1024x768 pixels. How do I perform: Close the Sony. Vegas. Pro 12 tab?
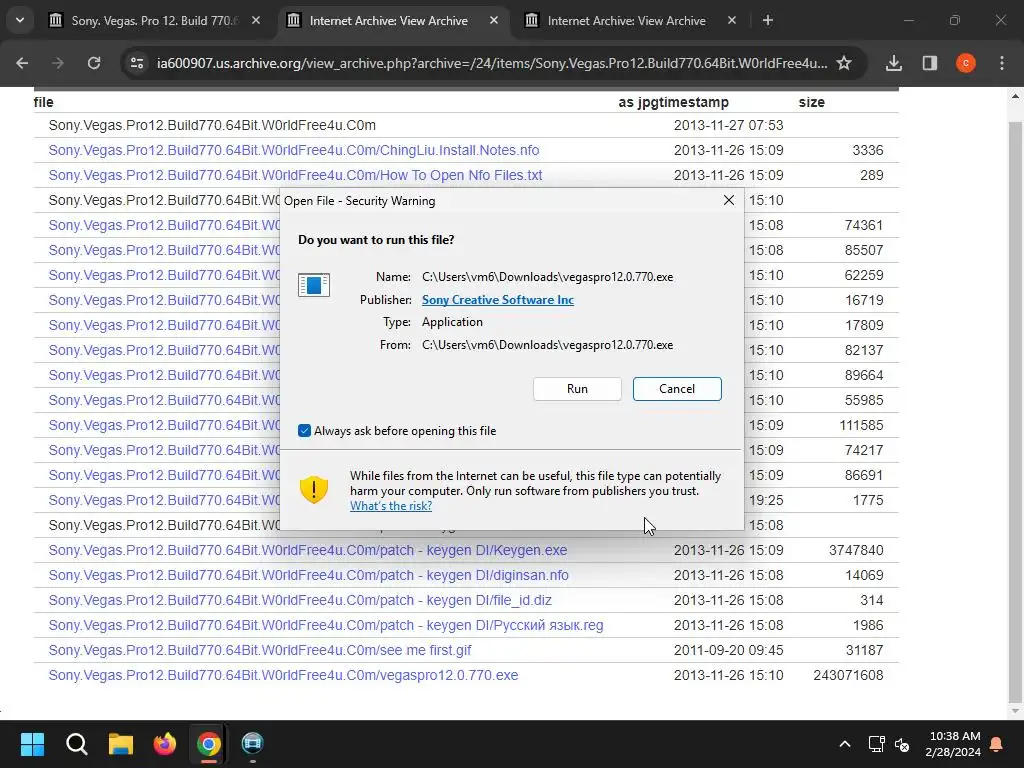point(256,20)
